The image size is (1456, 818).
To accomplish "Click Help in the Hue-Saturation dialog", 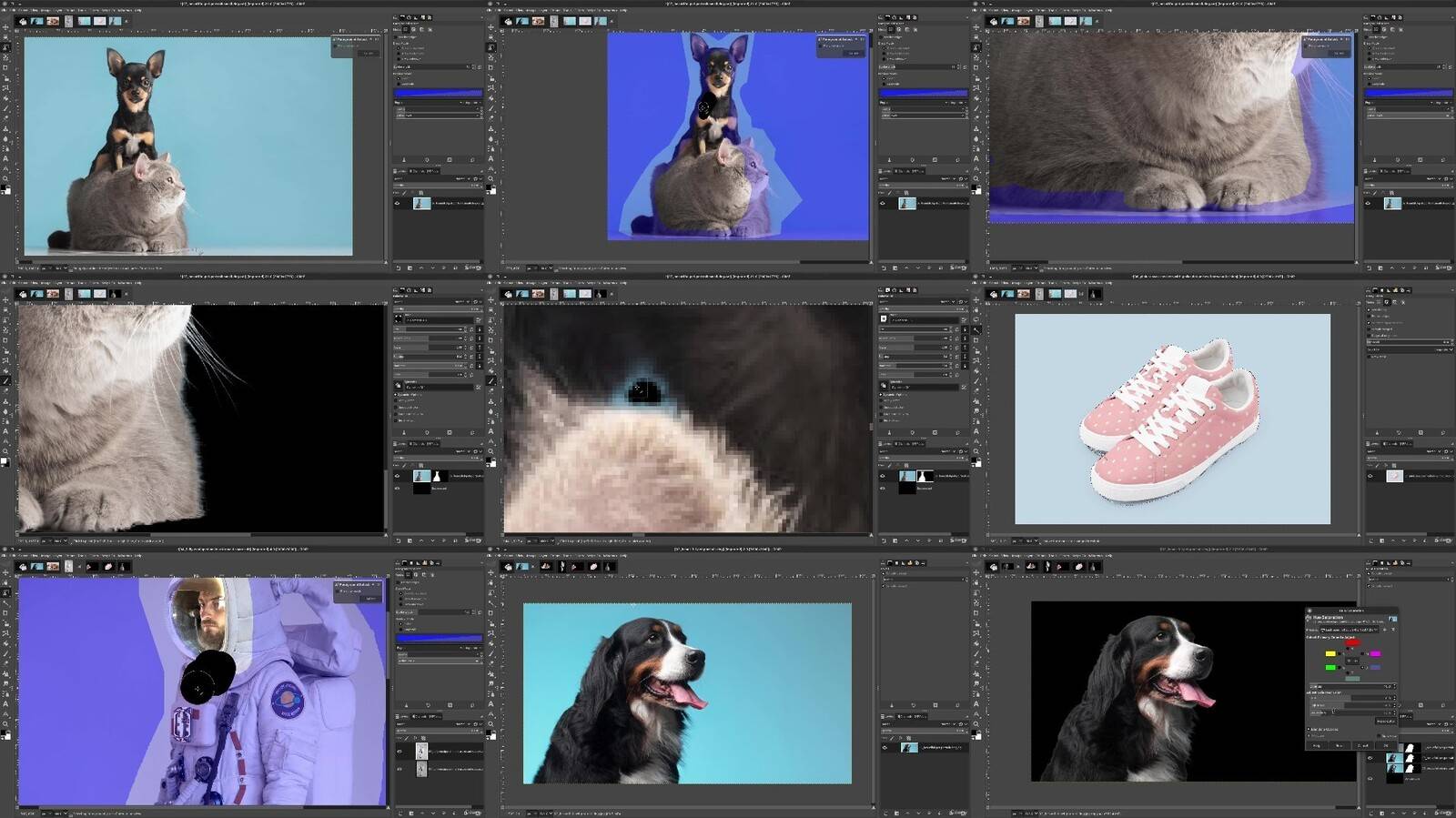I will tap(1316, 745).
